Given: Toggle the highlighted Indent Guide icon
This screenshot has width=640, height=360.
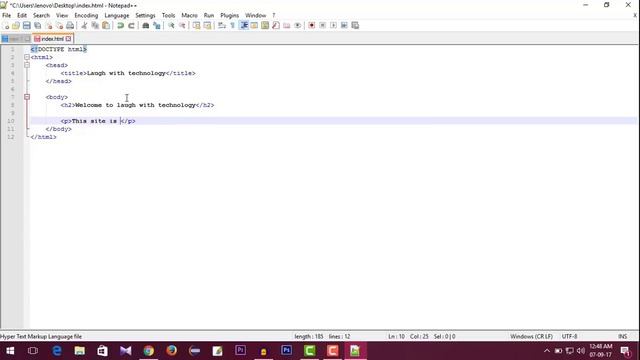Looking at the screenshot, I should (244, 26).
